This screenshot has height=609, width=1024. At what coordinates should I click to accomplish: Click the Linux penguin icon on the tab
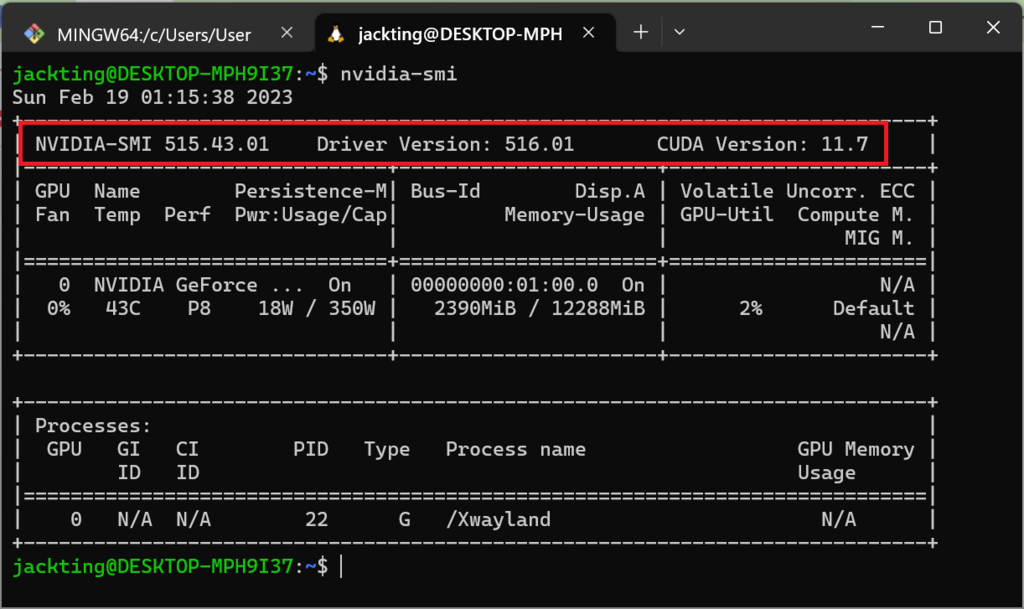coord(336,34)
